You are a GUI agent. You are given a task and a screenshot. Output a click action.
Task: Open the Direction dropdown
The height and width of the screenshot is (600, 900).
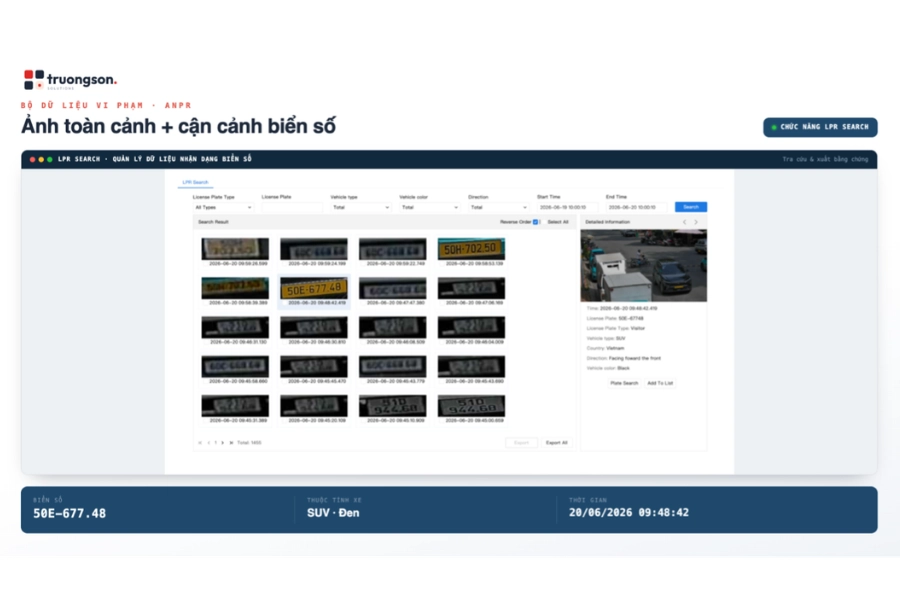pyautogui.click(x=498, y=207)
